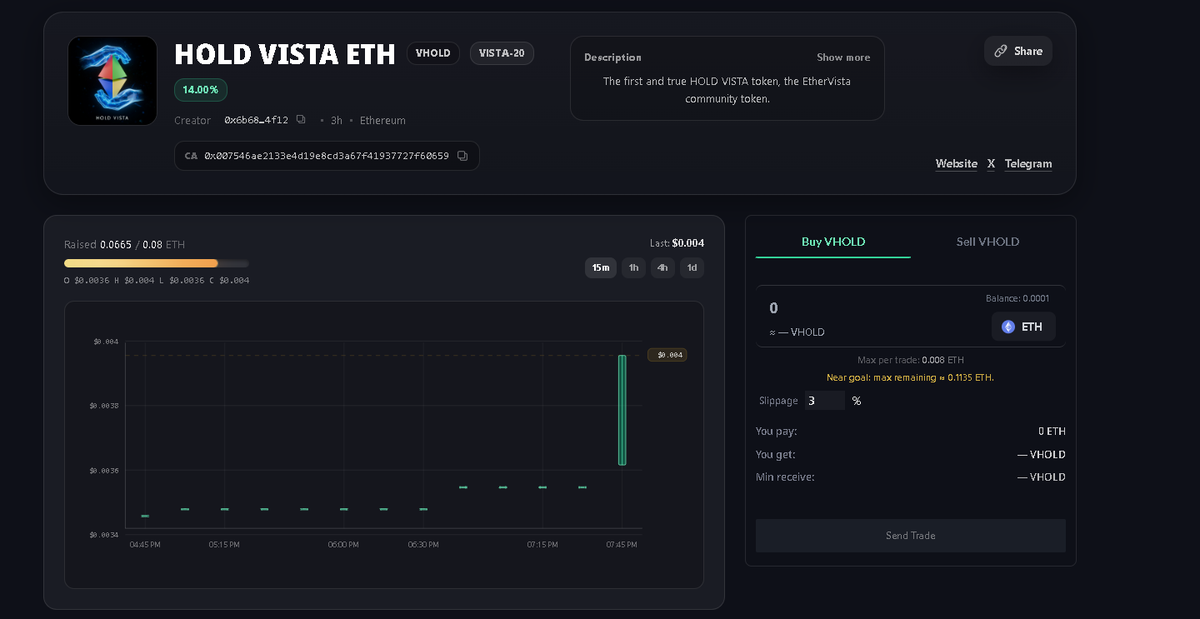The height and width of the screenshot is (619, 1200).
Task: Click the You get row value
Action: [1041, 454]
